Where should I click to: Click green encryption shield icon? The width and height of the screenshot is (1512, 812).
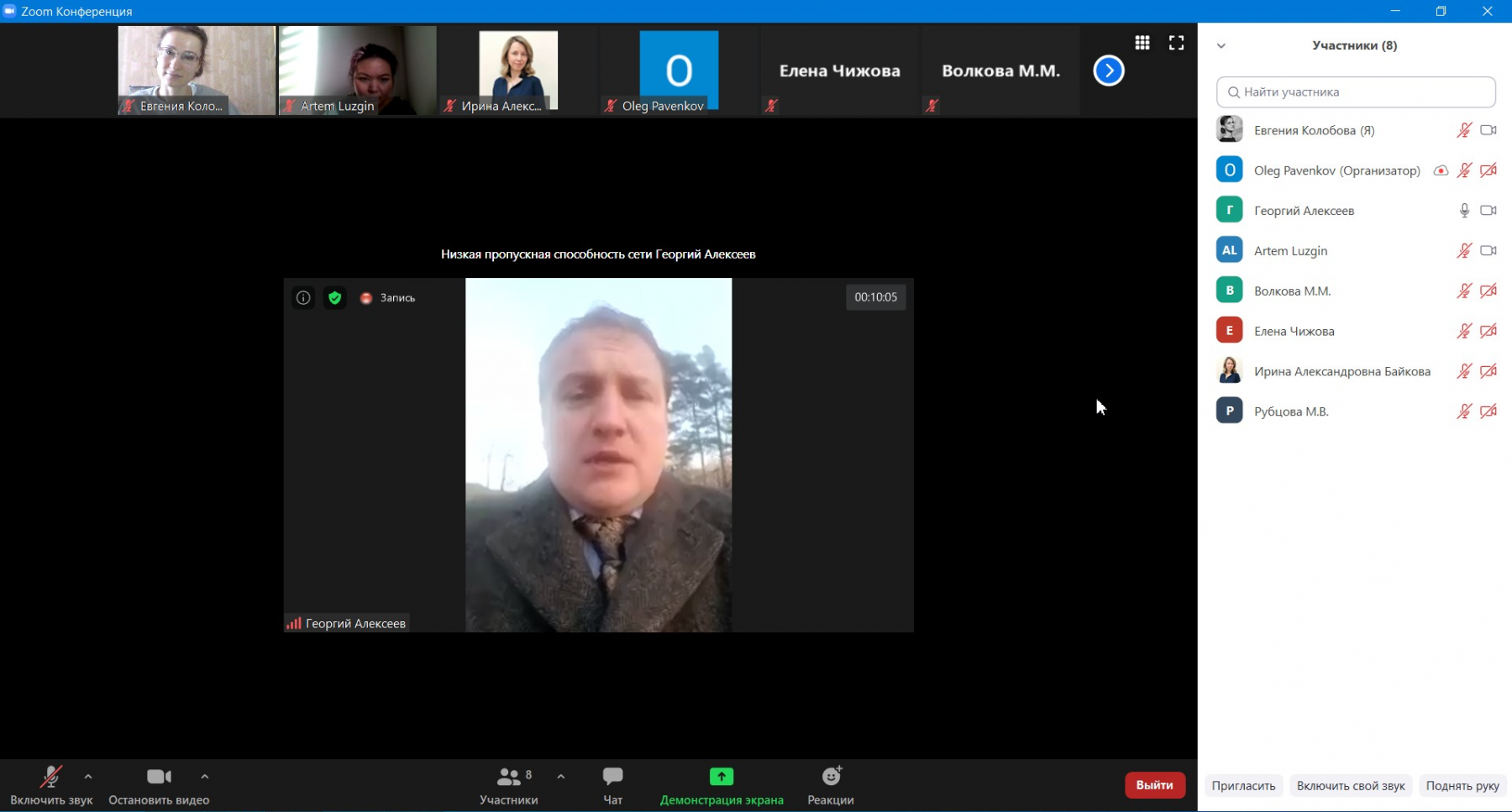pyautogui.click(x=335, y=297)
